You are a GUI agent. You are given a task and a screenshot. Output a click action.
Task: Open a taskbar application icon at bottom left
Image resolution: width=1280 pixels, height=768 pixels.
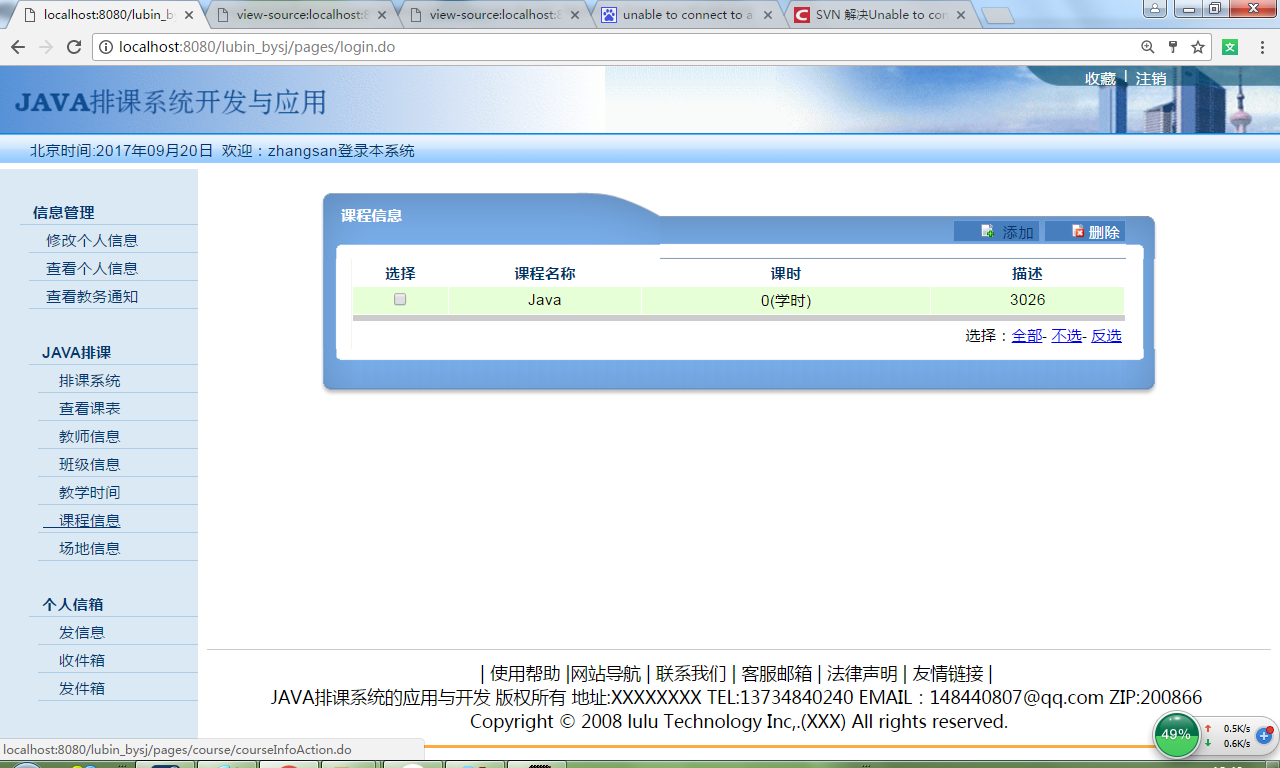coord(165,764)
